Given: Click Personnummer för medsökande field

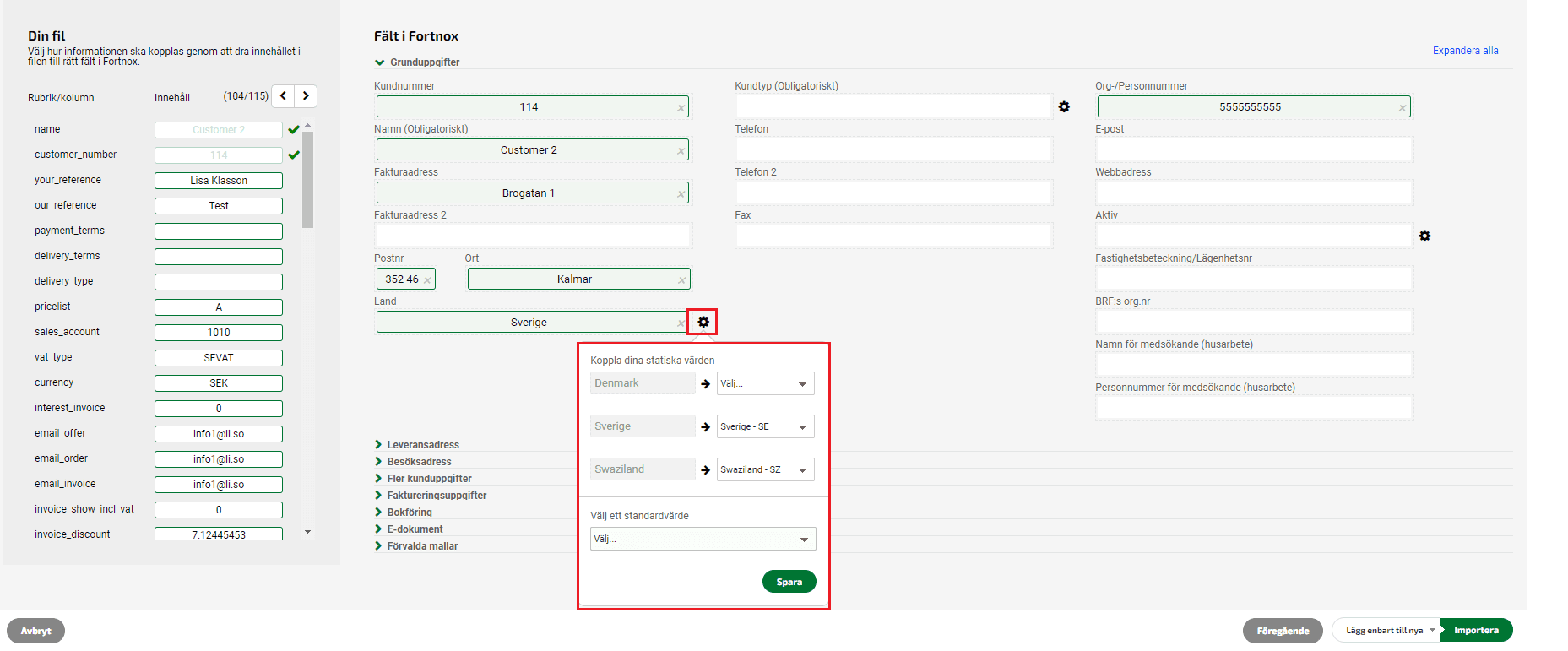Looking at the screenshot, I should coord(1254,408).
